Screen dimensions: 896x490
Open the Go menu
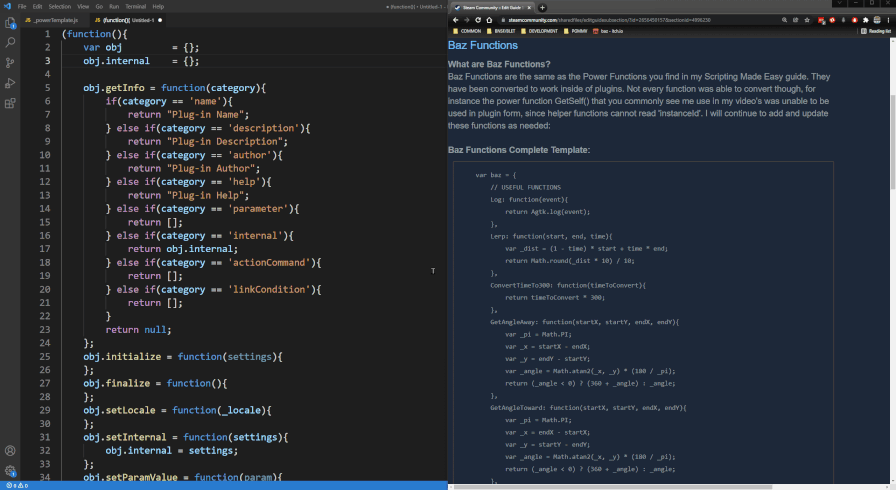point(99,6)
